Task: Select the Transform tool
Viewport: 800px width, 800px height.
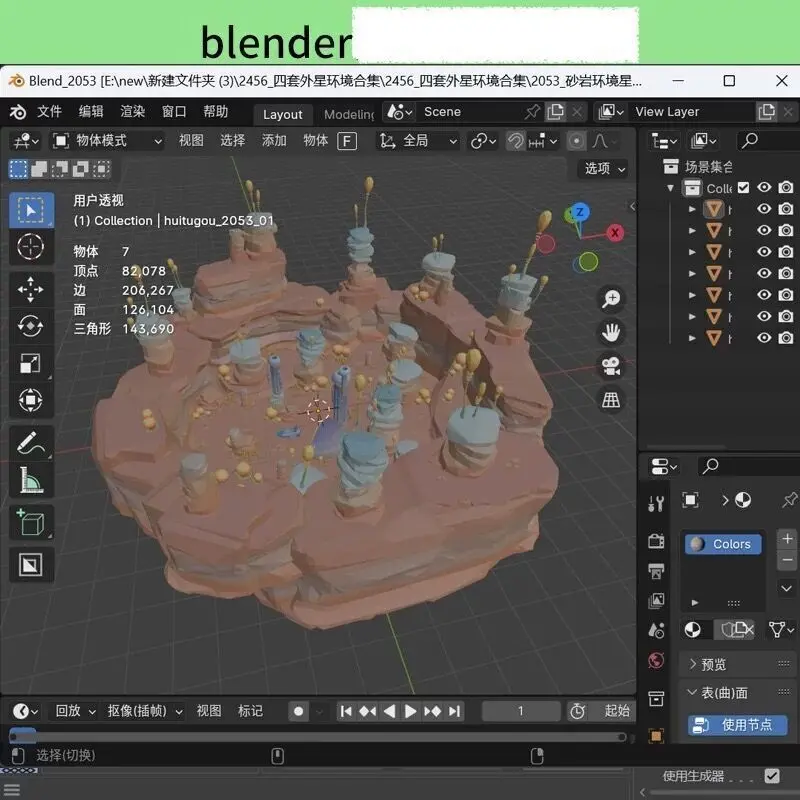Action: pos(31,400)
